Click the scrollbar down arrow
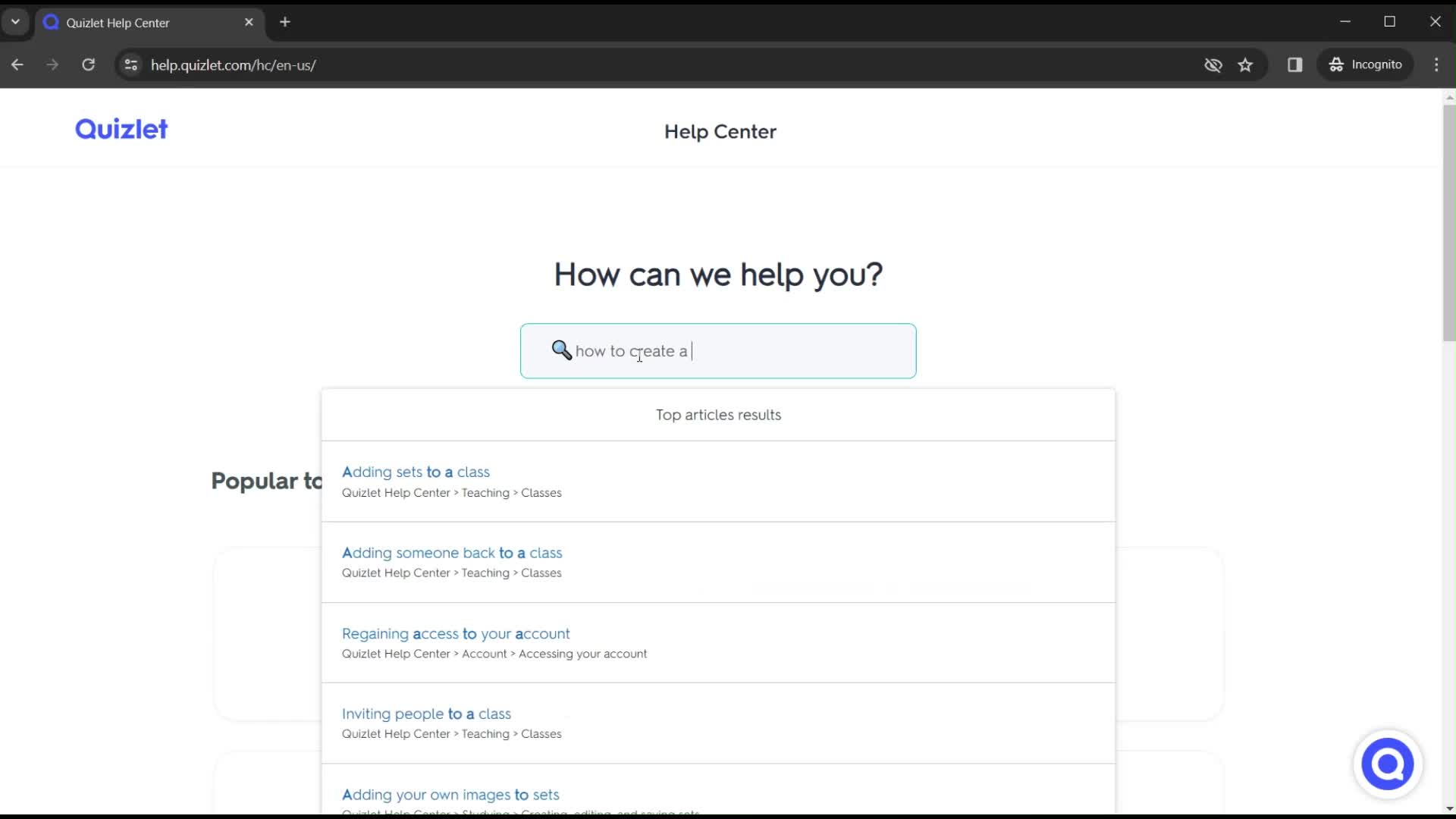The width and height of the screenshot is (1456, 819). pyautogui.click(x=1449, y=809)
